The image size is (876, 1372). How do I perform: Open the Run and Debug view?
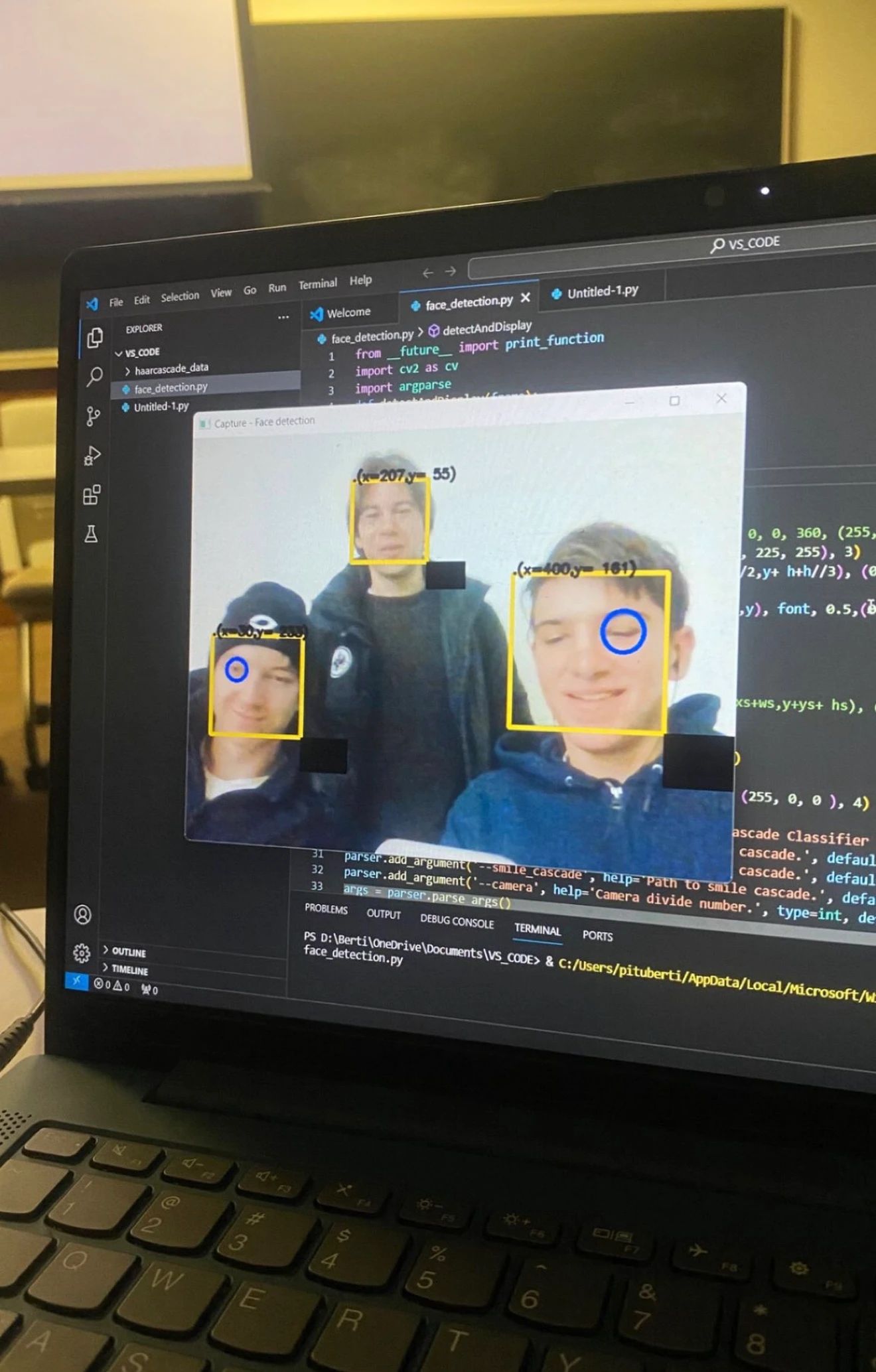pos(92,455)
